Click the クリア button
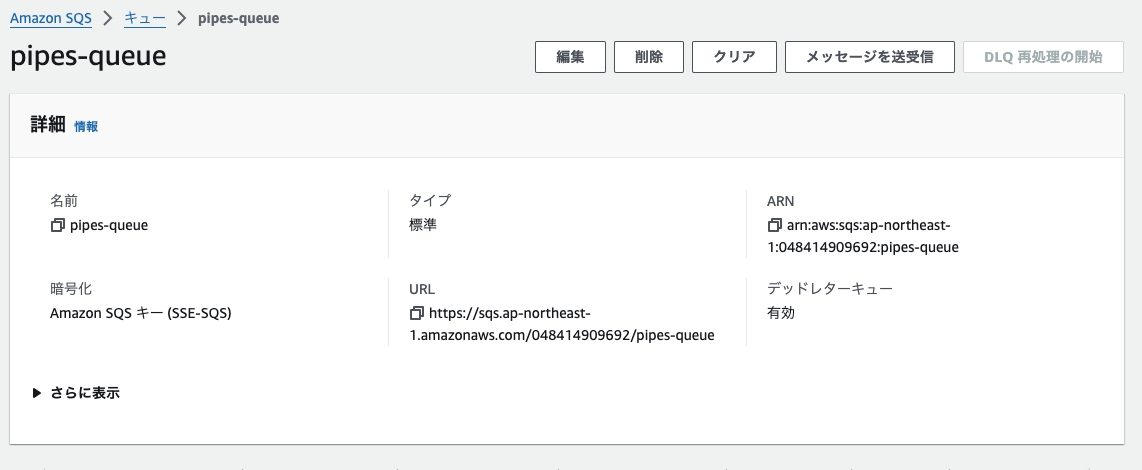 pos(734,57)
